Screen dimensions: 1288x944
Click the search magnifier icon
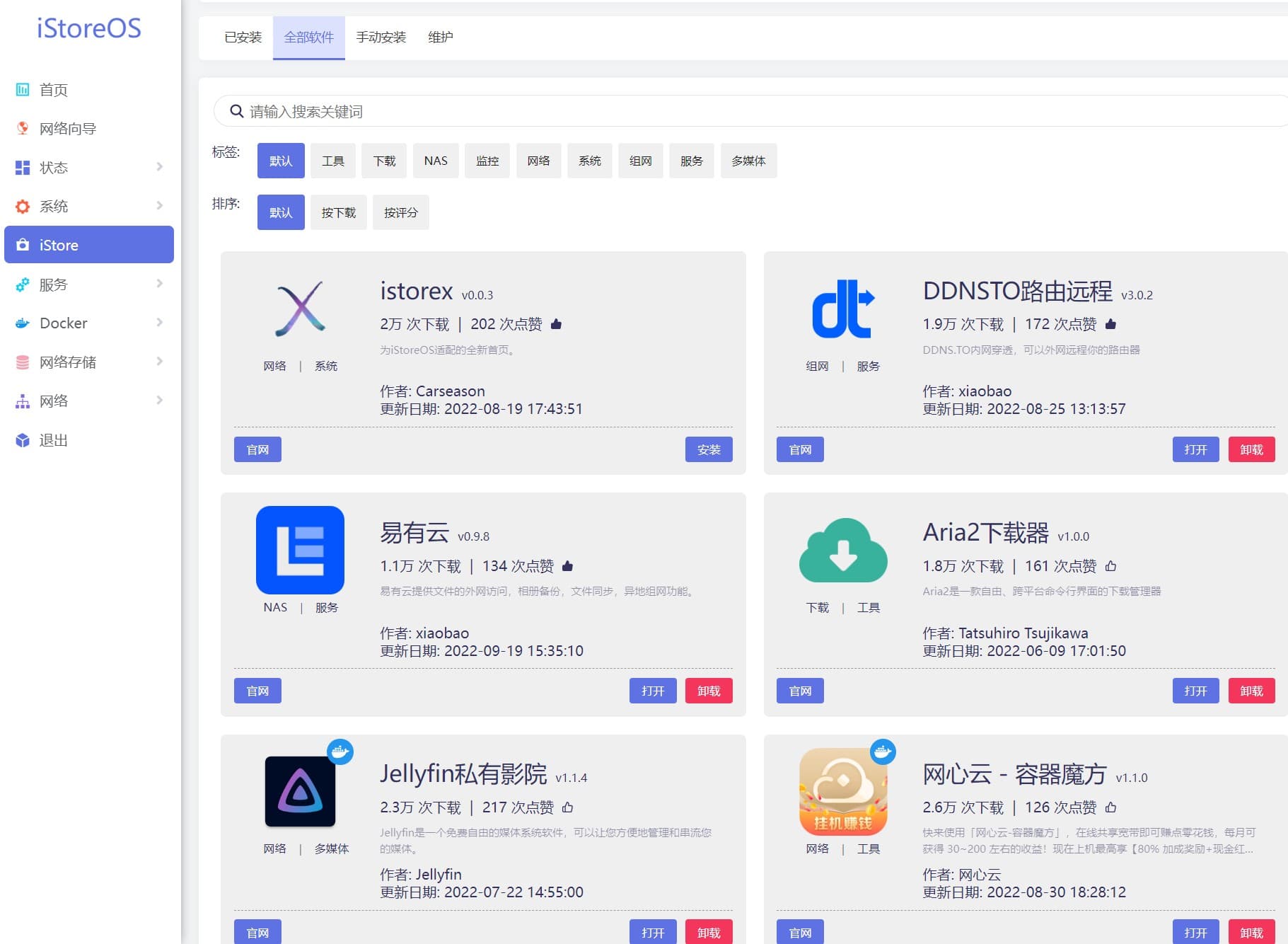[x=236, y=111]
